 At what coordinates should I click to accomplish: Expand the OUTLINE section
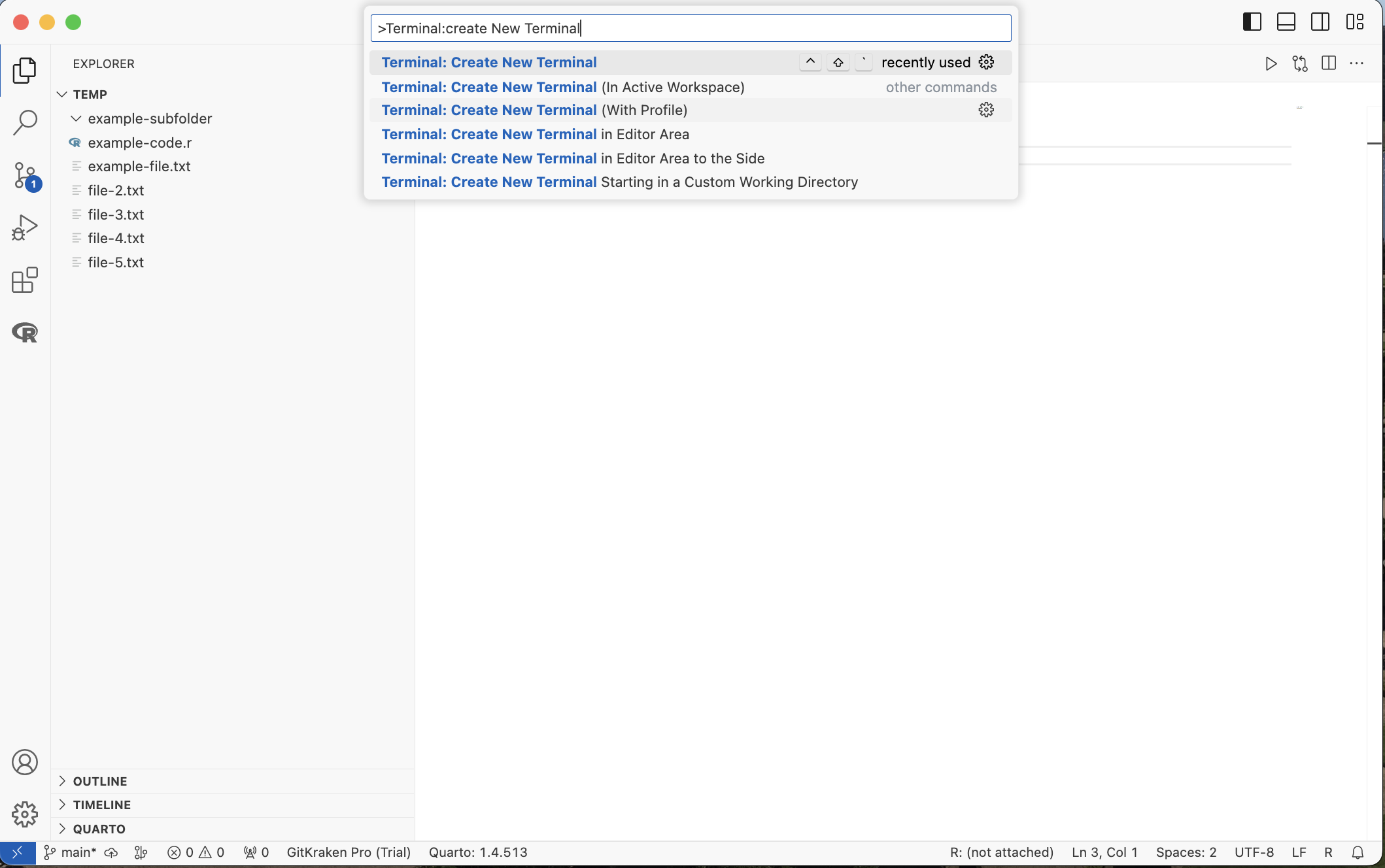[x=100, y=781]
